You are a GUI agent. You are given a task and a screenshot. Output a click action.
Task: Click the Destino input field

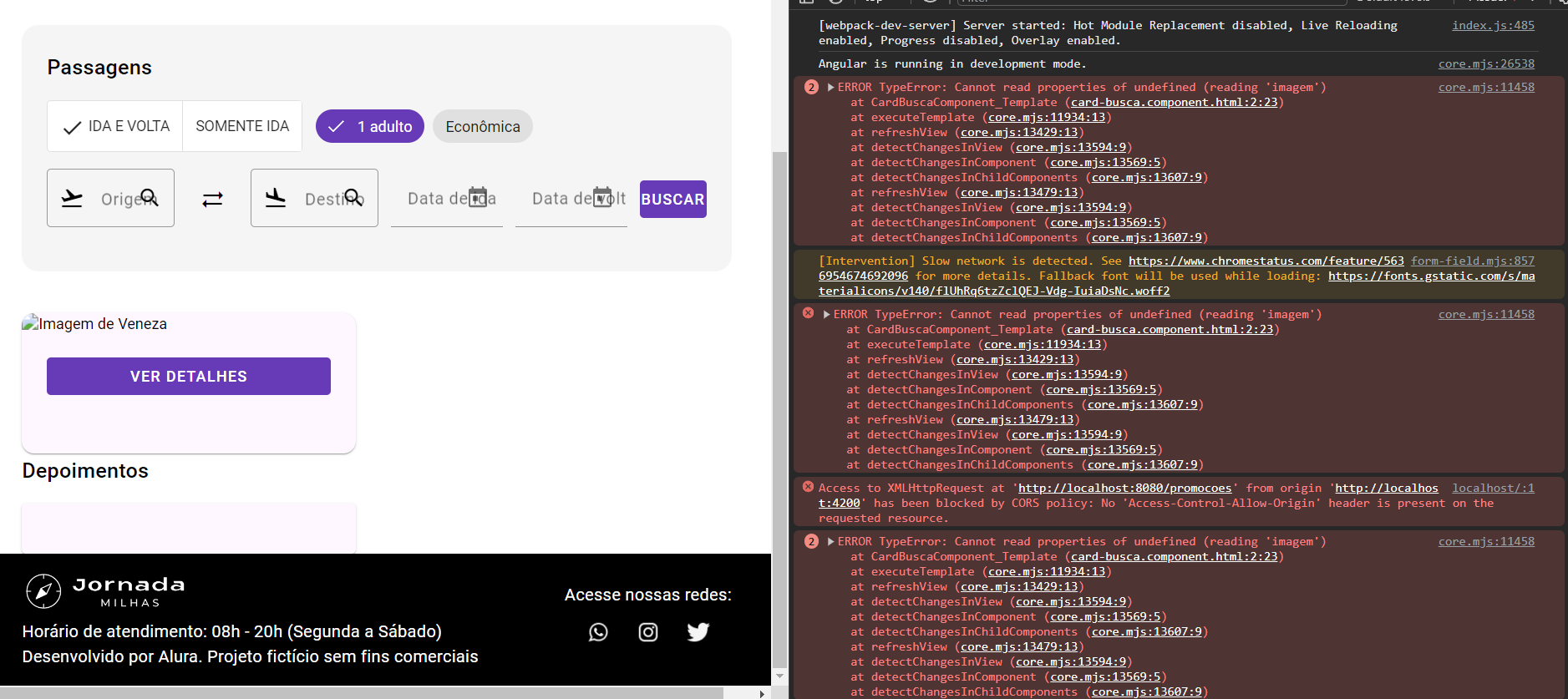tap(314, 198)
